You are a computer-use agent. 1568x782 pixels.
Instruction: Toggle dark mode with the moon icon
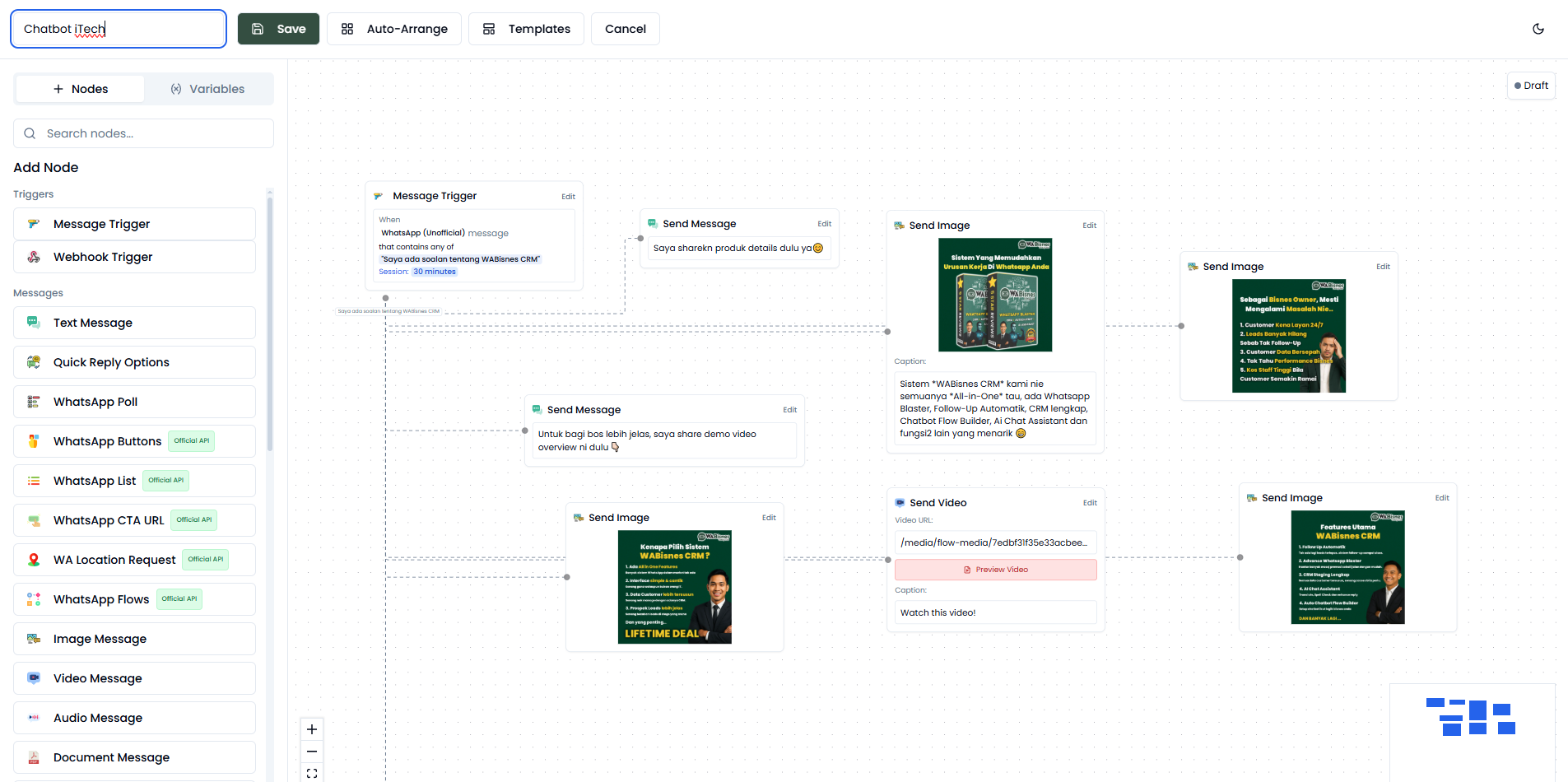coord(1538,28)
